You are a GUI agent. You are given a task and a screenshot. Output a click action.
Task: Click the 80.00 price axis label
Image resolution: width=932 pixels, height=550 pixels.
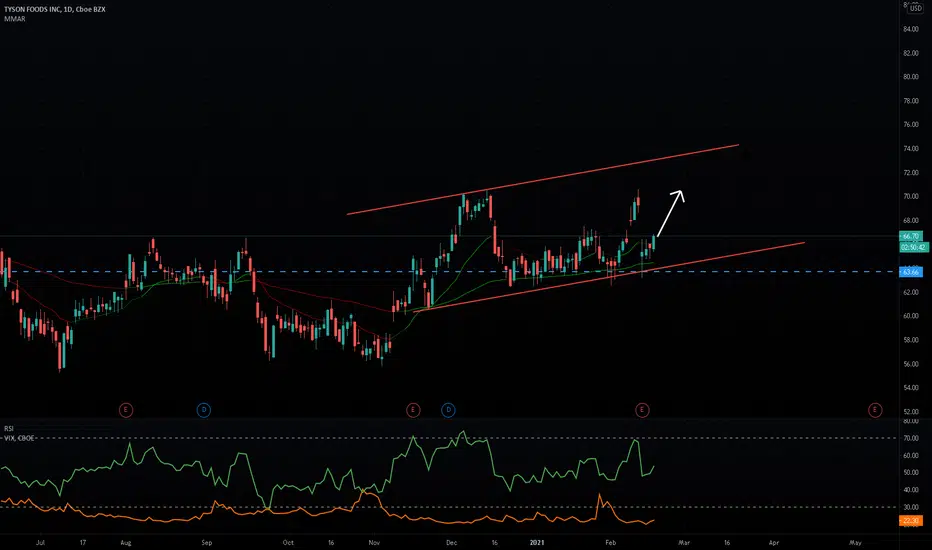pyautogui.click(x=911, y=77)
